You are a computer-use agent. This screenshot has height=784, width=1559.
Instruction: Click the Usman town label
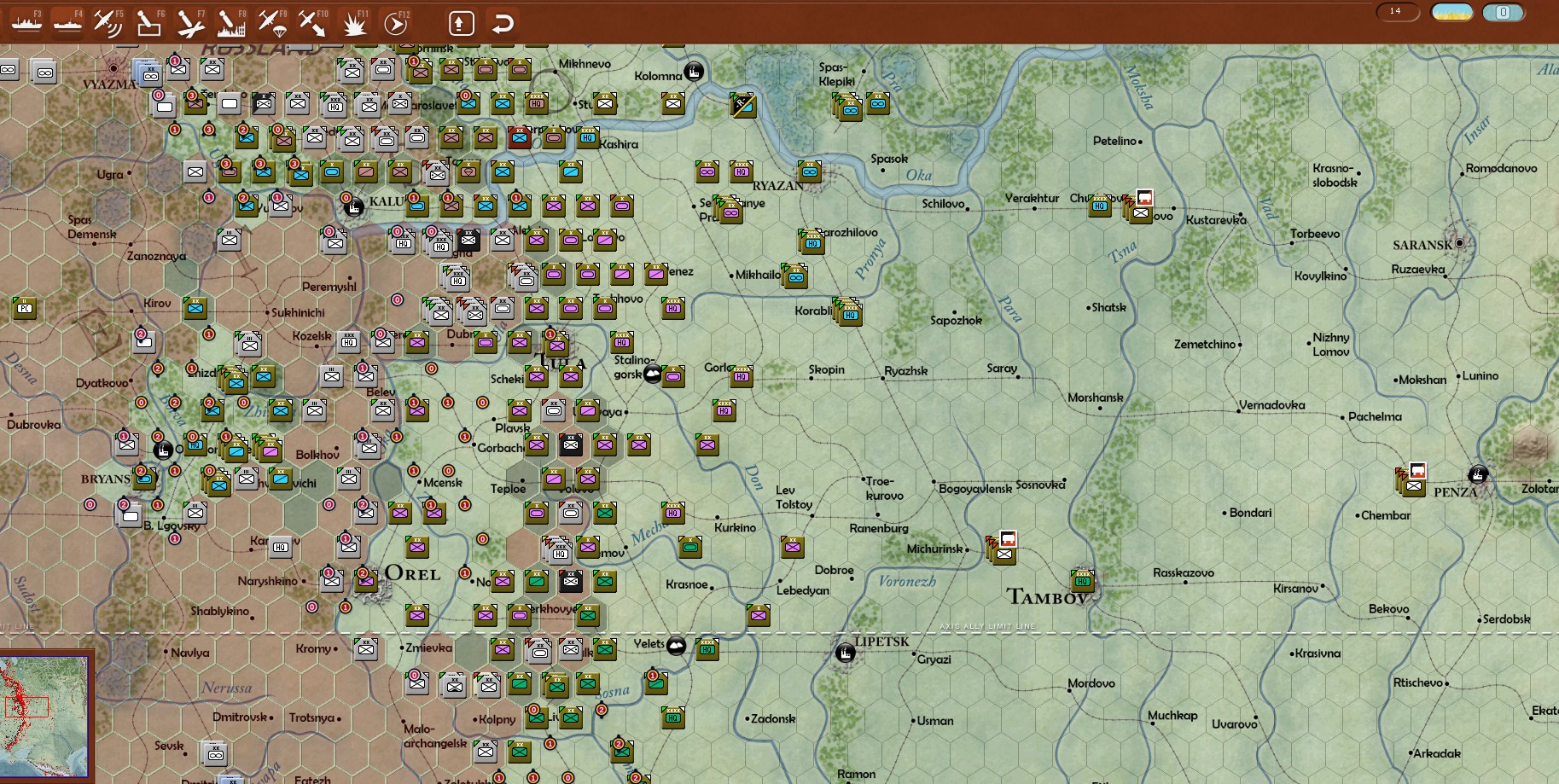coord(935,721)
